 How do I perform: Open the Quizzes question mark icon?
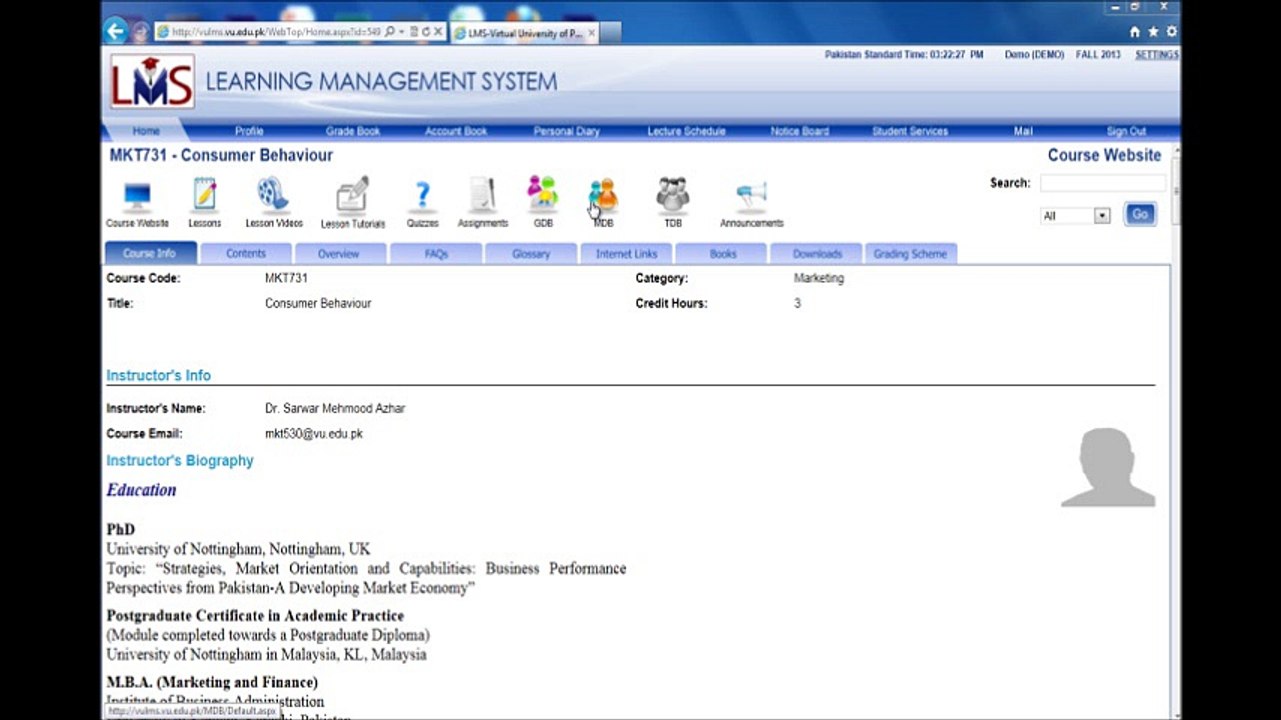pyautogui.click(x=422, y=195)
